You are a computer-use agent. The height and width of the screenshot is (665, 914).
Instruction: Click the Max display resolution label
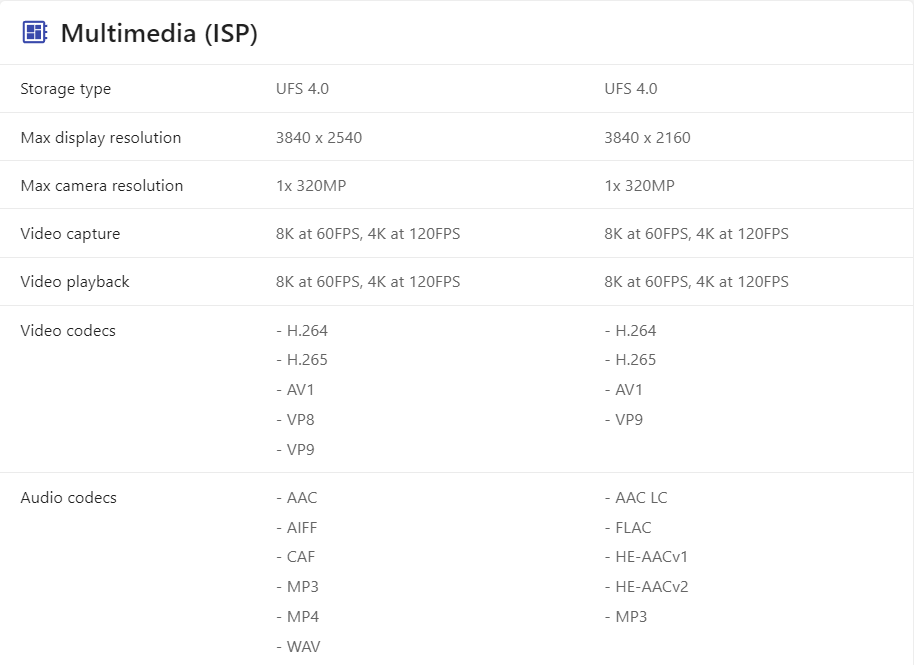[x=101, y=137]
